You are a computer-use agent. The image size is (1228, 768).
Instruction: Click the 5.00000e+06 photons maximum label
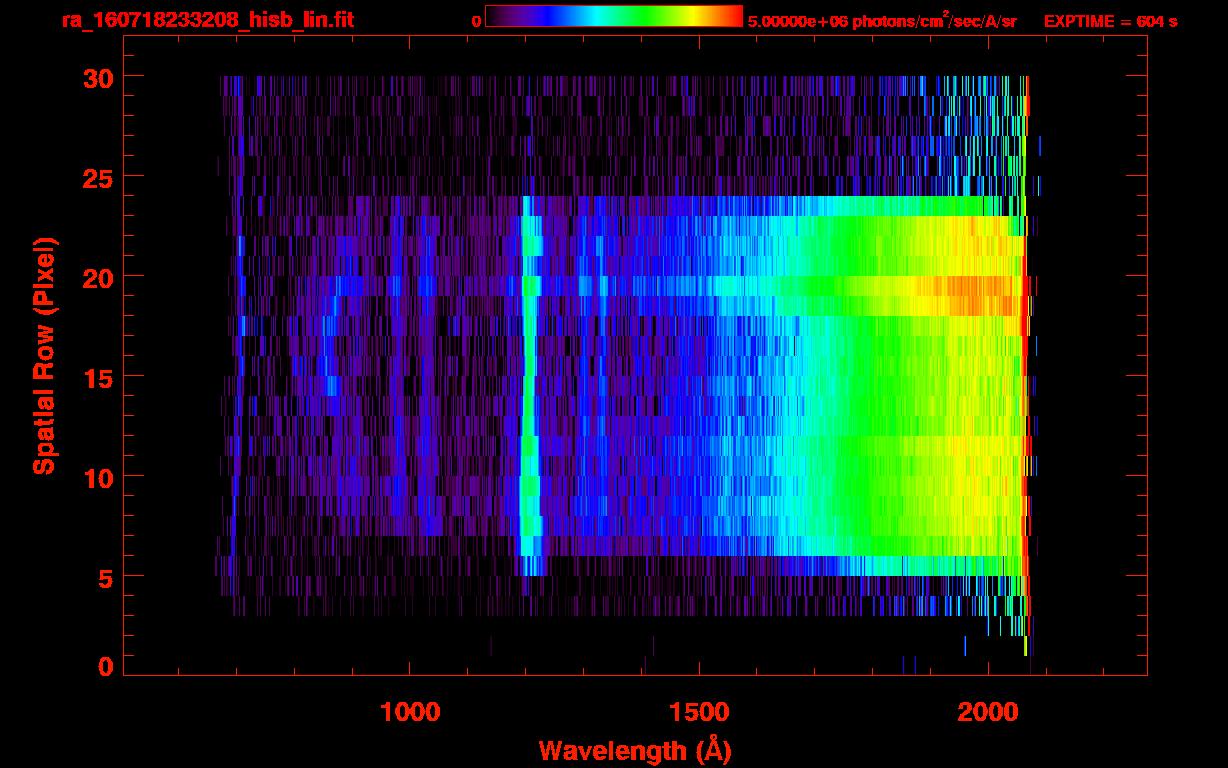(x=881, y=21)
